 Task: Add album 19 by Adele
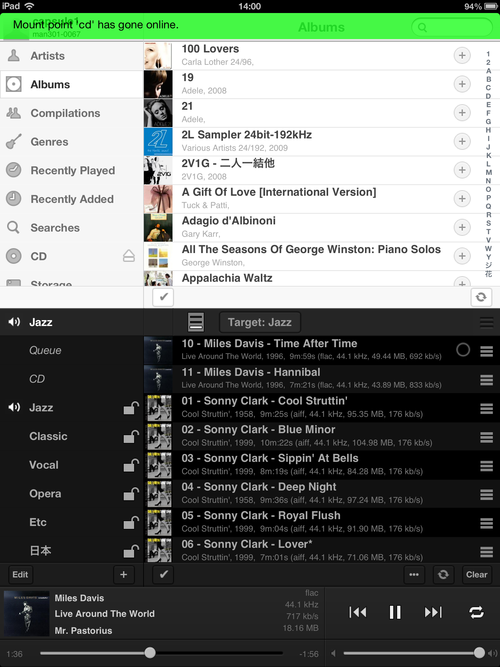click(462, 84)
